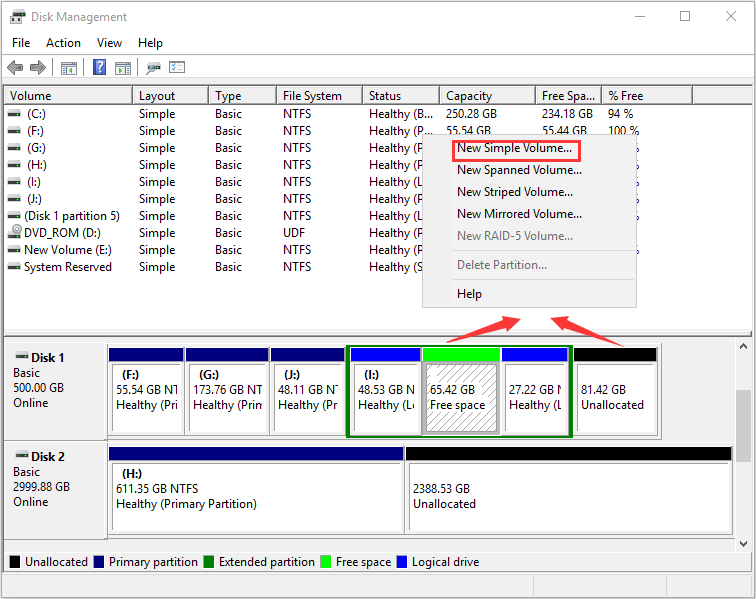Click the UDF file system cell
Image resolution: width=756 pixels, height=599 pixels.
pos(294,233)
